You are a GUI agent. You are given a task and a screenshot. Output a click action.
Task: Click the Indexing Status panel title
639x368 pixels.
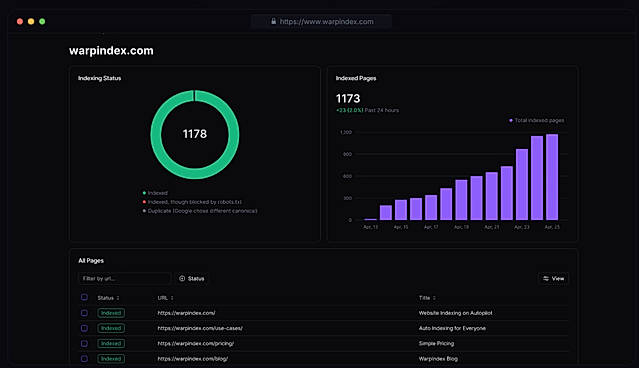(99, 78)
